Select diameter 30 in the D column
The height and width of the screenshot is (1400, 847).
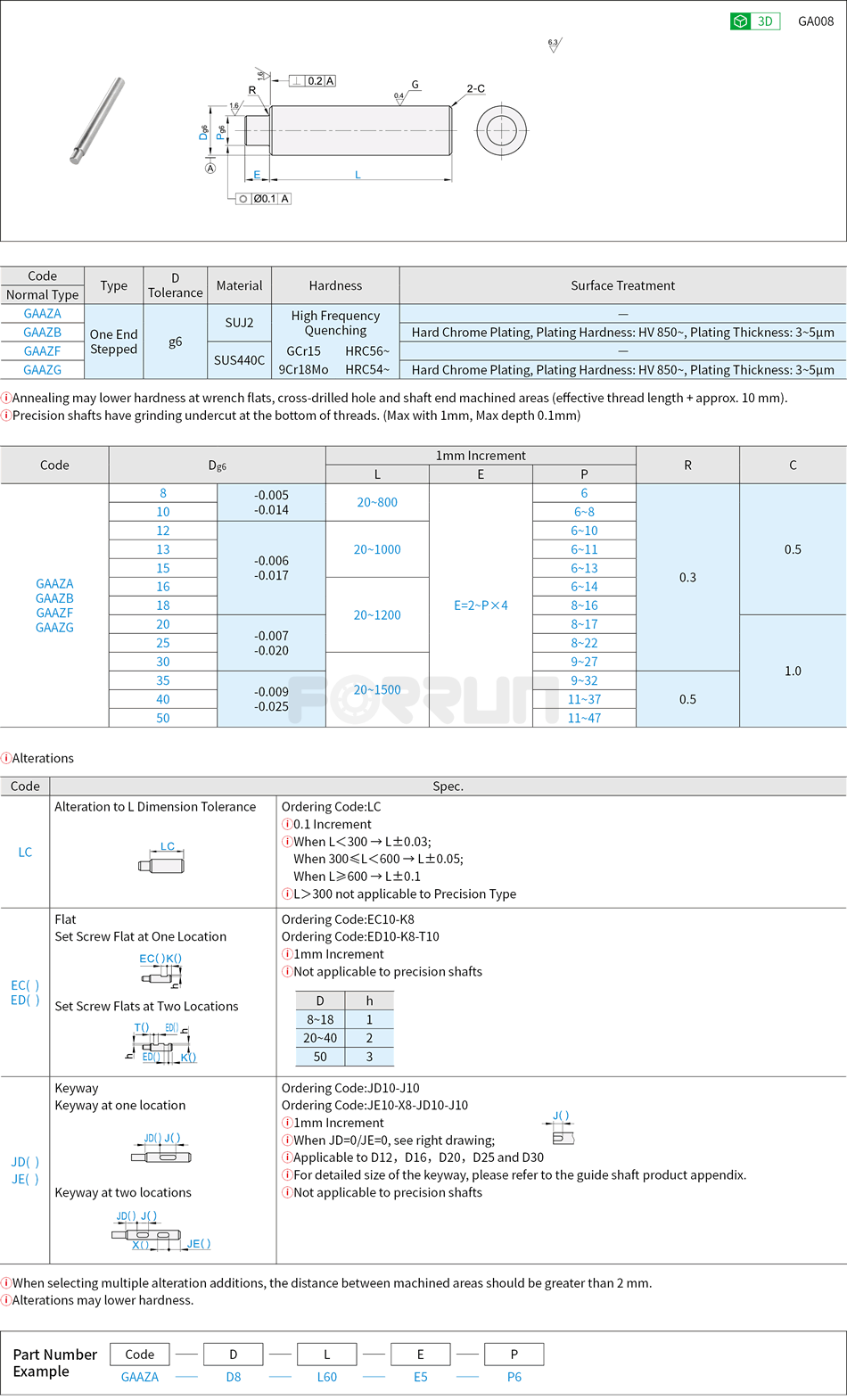[163, 662]
